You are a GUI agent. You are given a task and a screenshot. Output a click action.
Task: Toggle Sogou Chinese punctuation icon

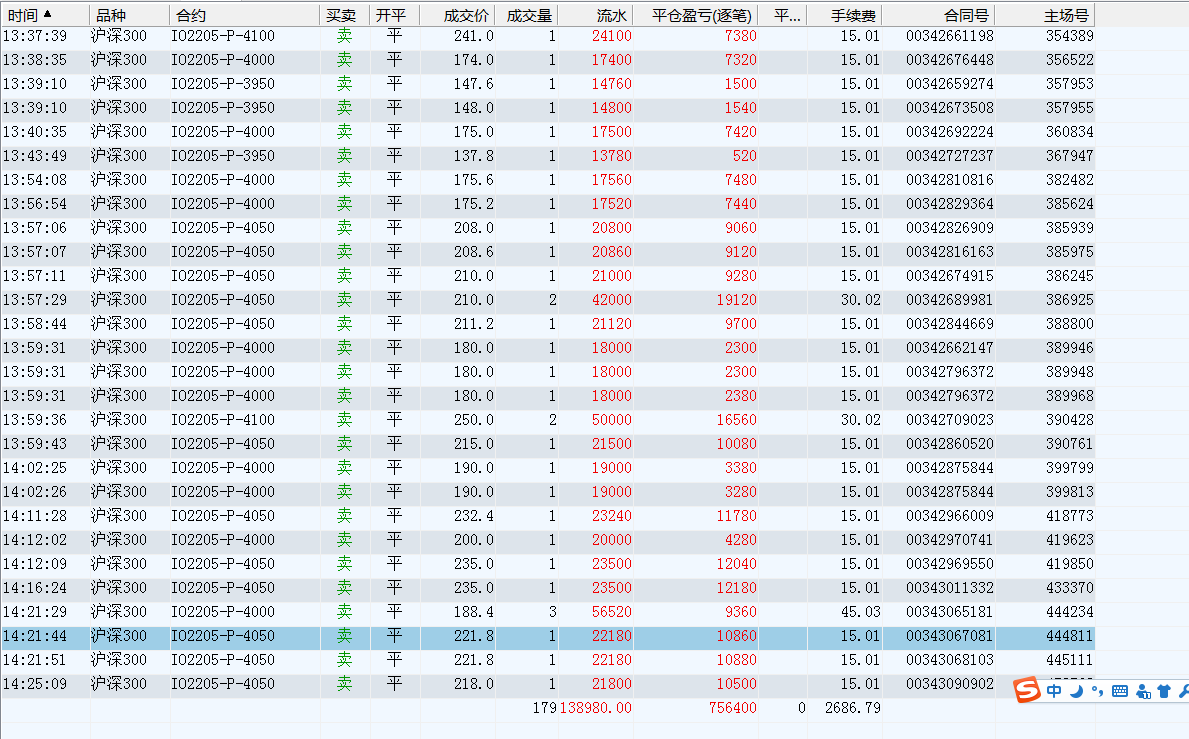(x=1097, y=690)
